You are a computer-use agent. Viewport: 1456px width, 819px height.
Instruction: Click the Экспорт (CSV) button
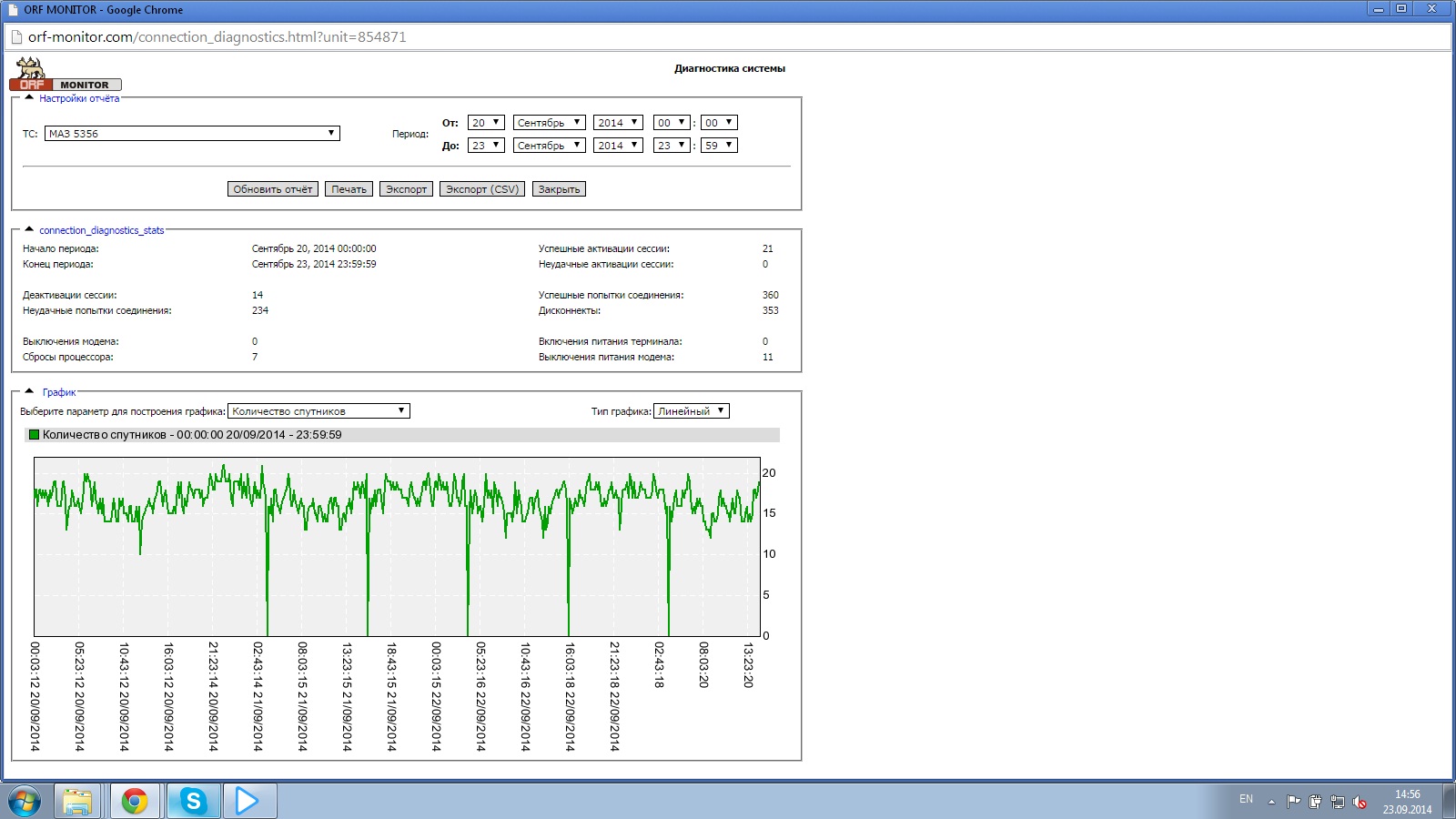[x=481, y=189]
